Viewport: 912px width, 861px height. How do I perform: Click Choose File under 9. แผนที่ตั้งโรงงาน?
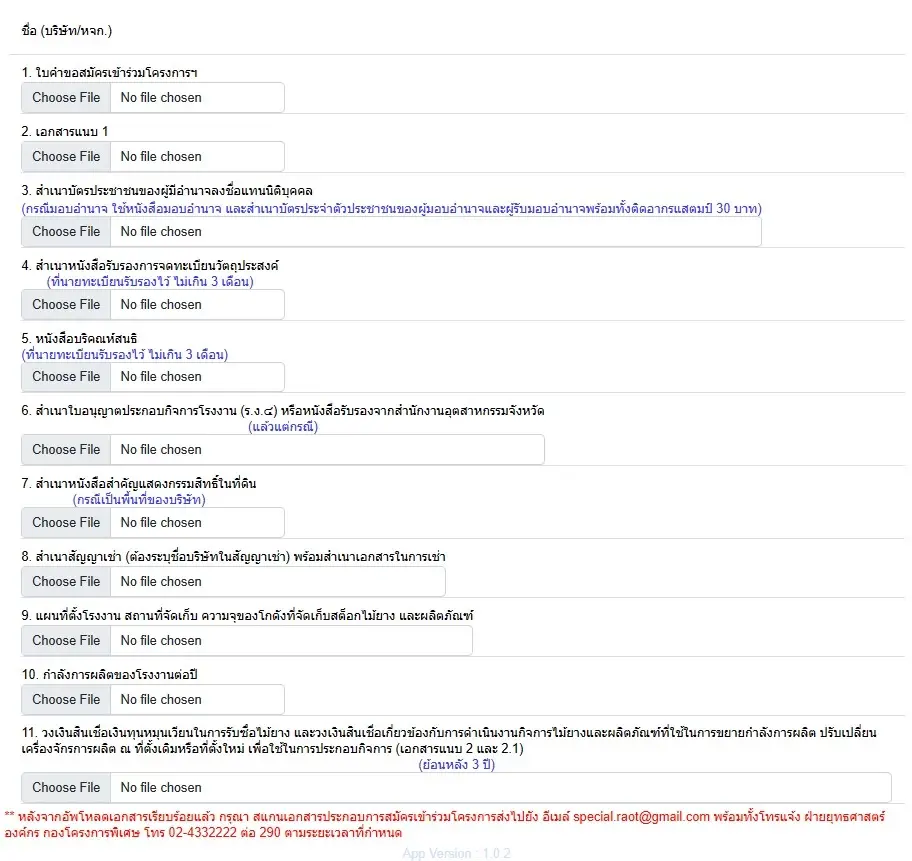click(x=66, y=641)
